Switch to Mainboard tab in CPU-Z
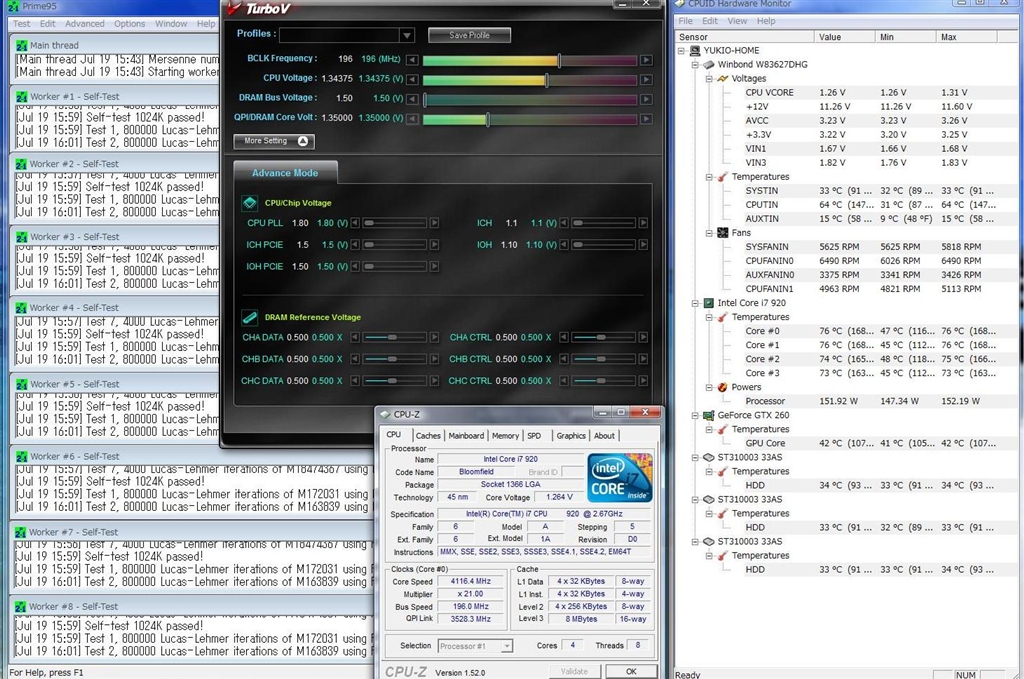 tap(466, 435)
